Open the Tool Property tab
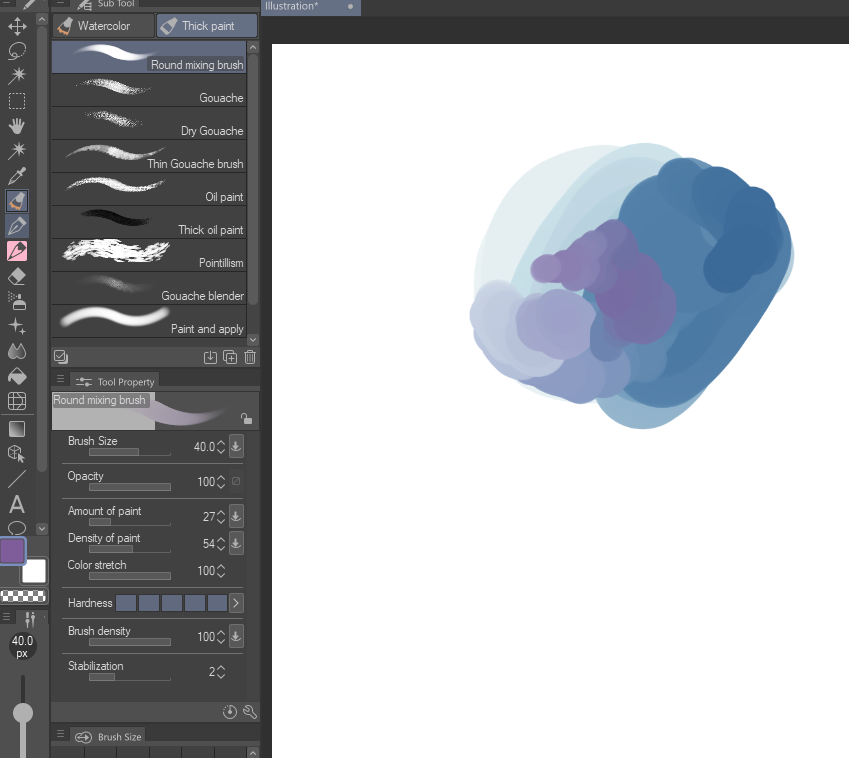 click(115, 382)
